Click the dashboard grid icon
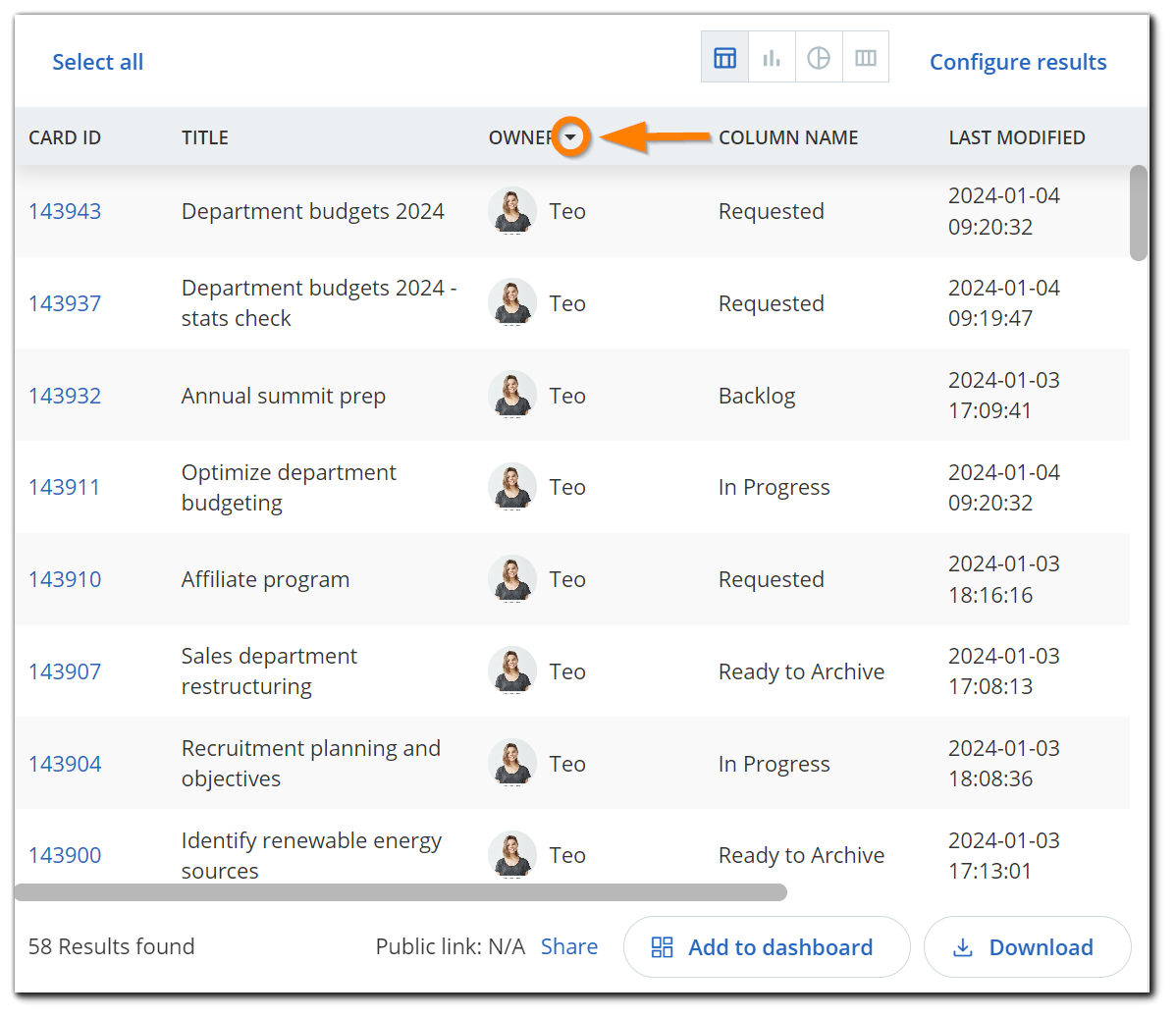1176x1019 pixels. coord(662,947)
